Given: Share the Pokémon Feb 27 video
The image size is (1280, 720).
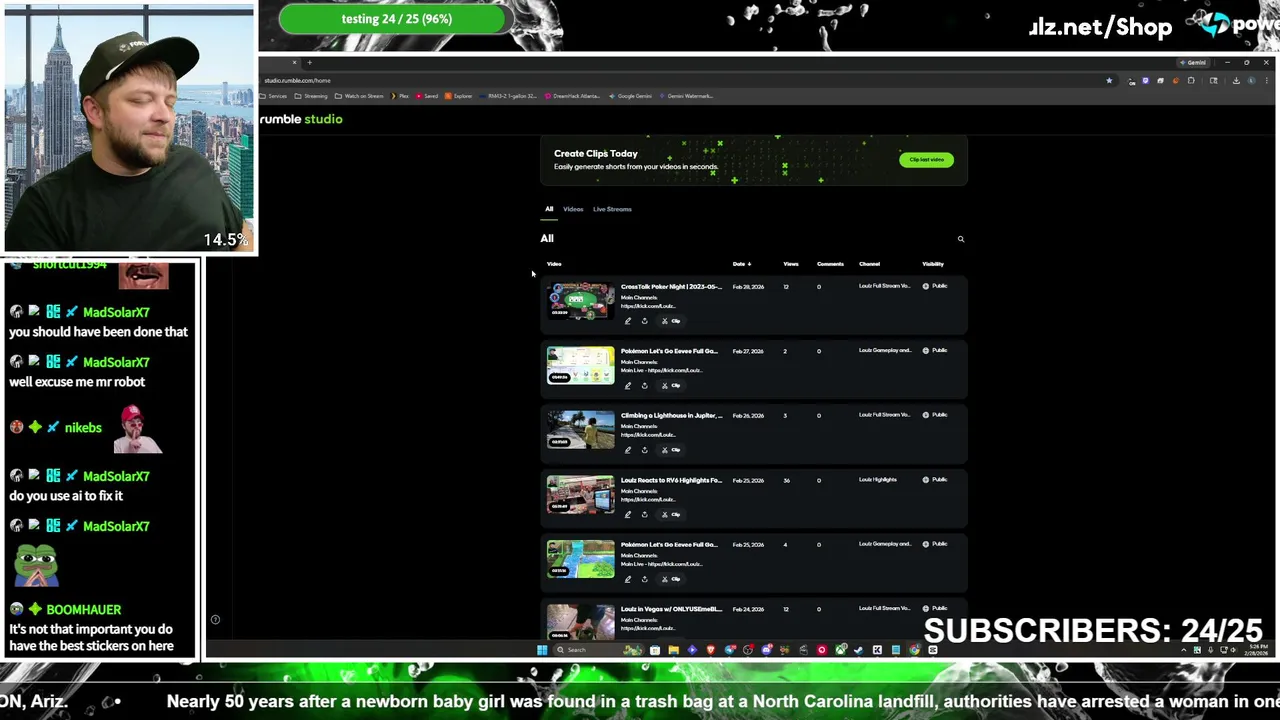Looking at the screenshot, I should (x=645, y=386).
